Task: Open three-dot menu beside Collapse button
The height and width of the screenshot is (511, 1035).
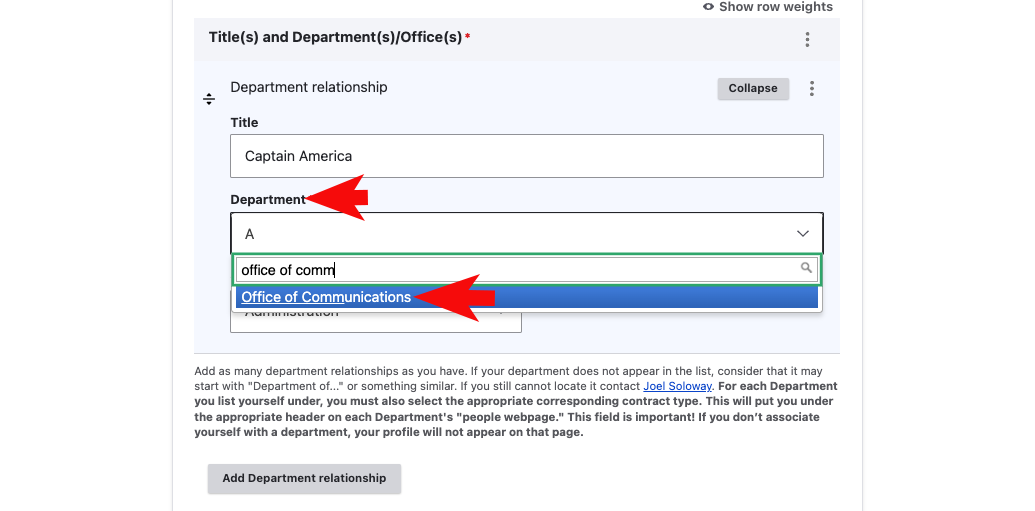Action: tap(812, 88)
